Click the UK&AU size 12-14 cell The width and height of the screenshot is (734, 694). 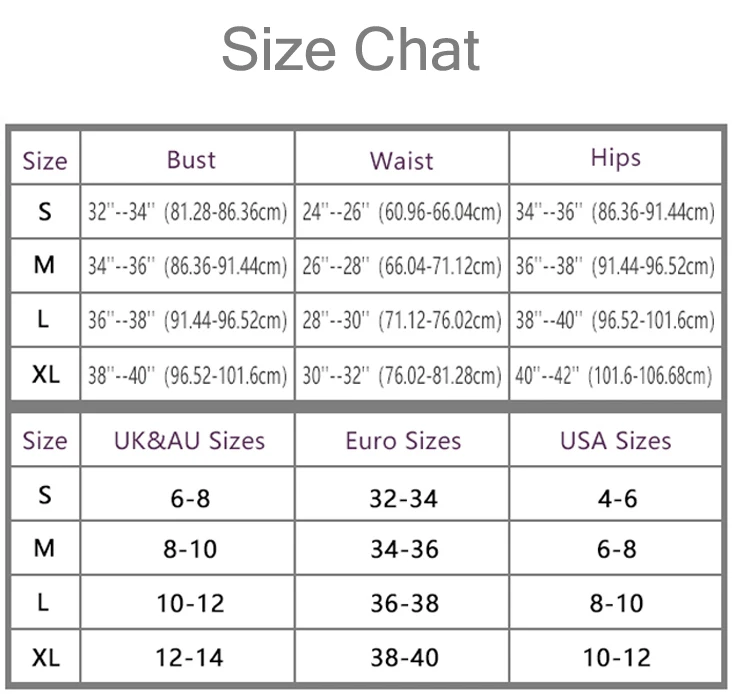point(188,657)
